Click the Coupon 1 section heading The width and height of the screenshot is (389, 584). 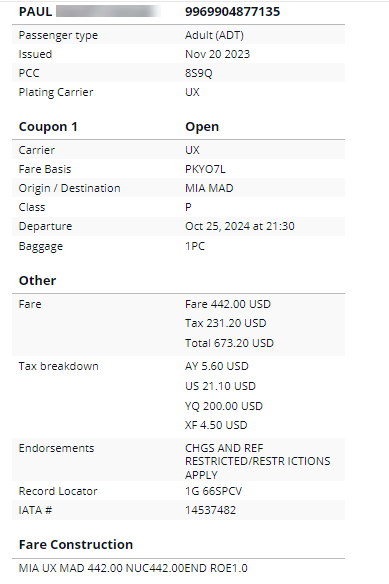[48, 127]
